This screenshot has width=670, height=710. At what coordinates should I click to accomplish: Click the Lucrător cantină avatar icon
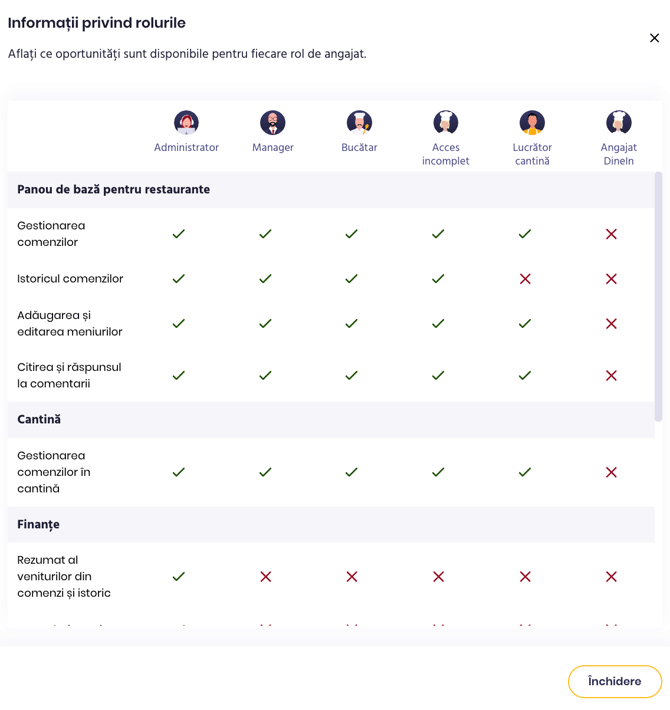click(532, 123)
